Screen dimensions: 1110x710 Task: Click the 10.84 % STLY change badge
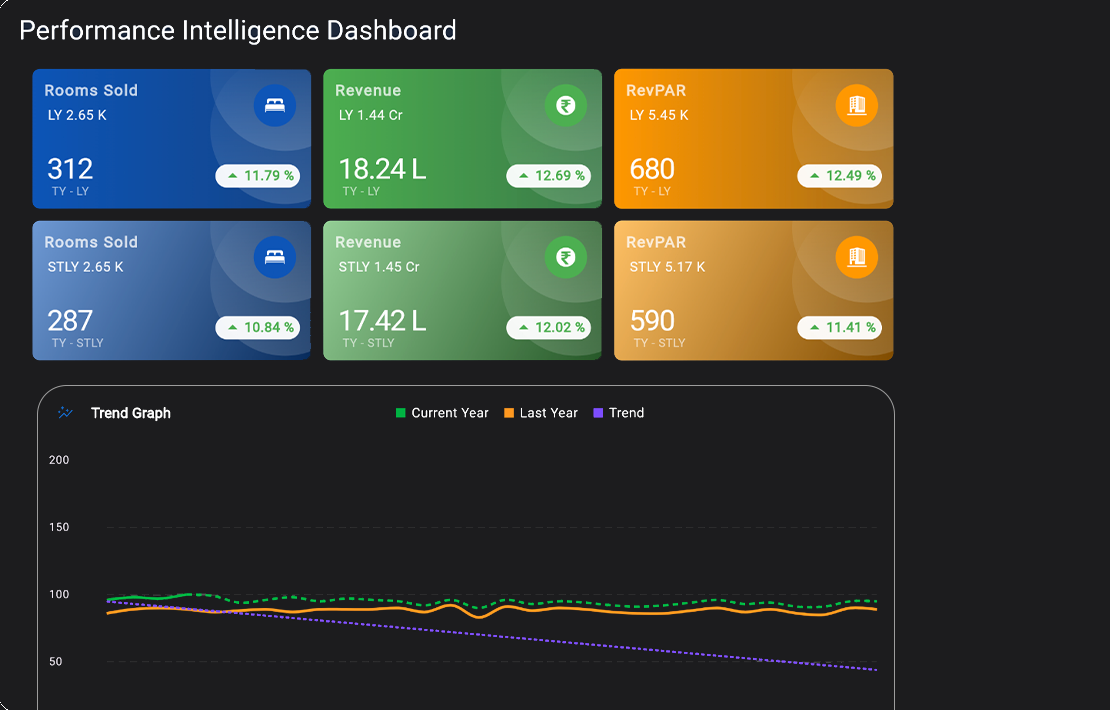point(258,327)
